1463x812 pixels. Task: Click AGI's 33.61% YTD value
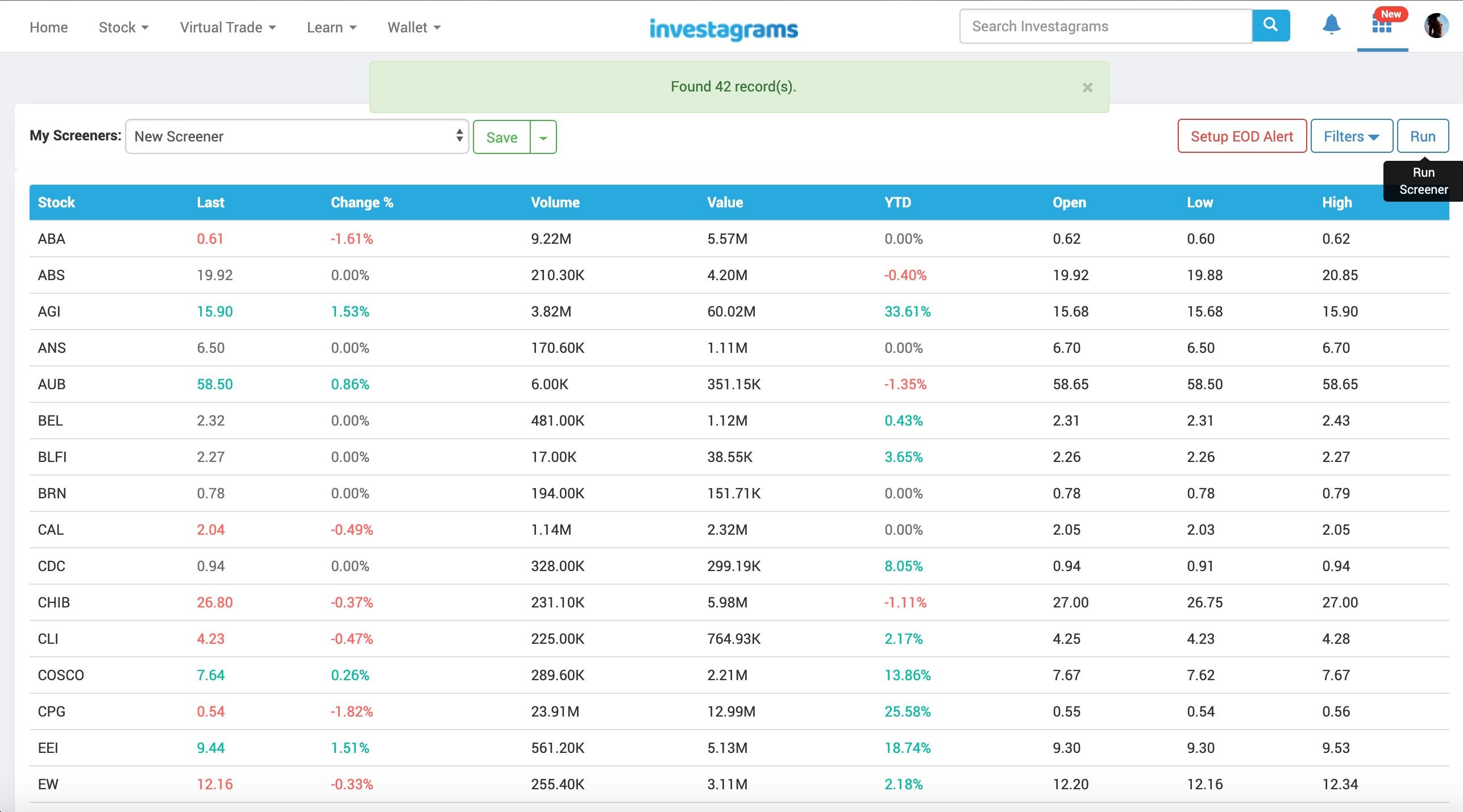point(907,311)
